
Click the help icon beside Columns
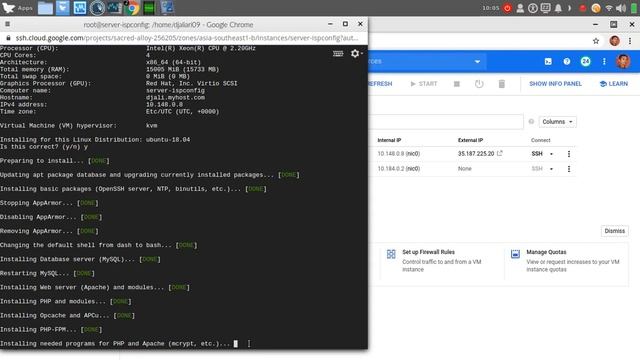tap(531, 122)
